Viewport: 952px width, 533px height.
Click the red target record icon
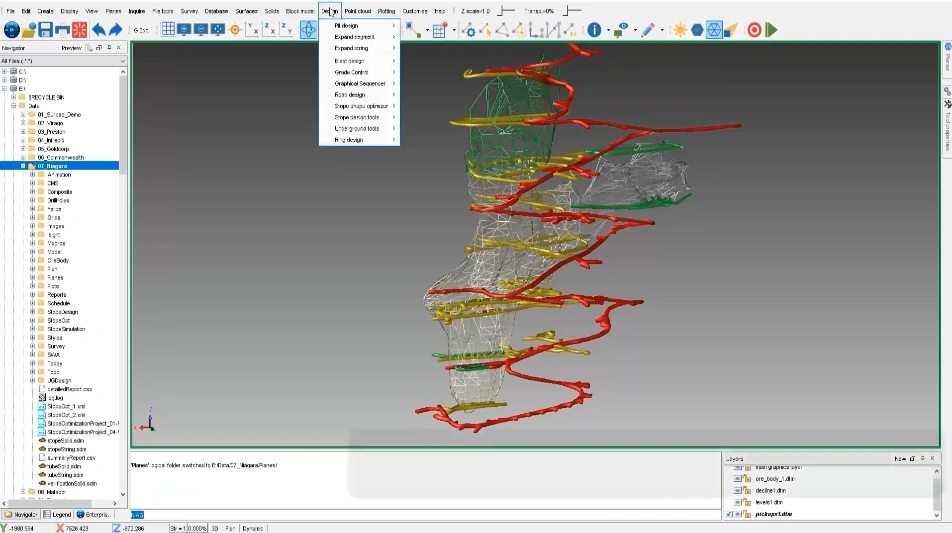pyautogui.click(x=754, y=30)
